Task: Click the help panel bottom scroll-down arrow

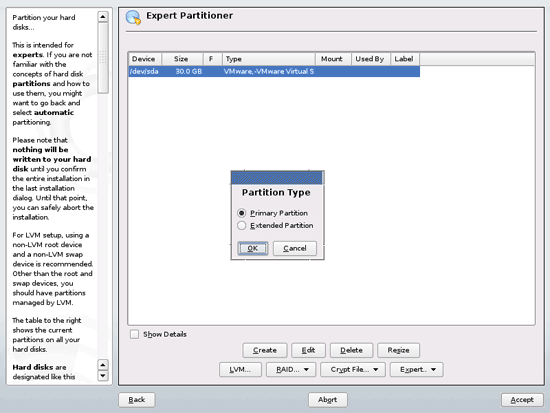Action: [103, 376]
